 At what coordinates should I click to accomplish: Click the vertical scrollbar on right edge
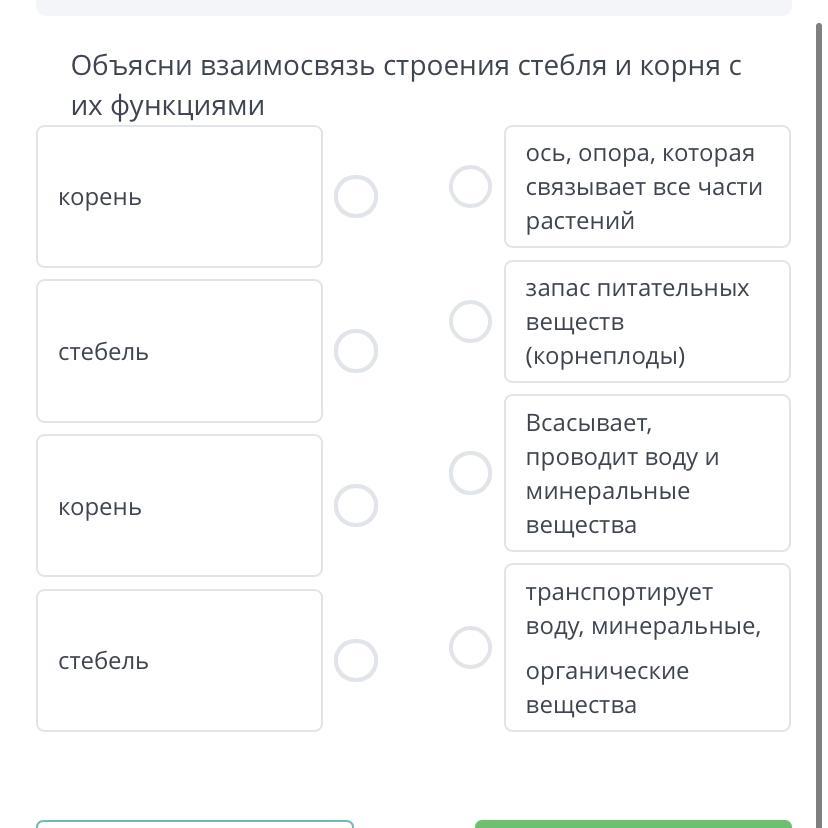819,422
